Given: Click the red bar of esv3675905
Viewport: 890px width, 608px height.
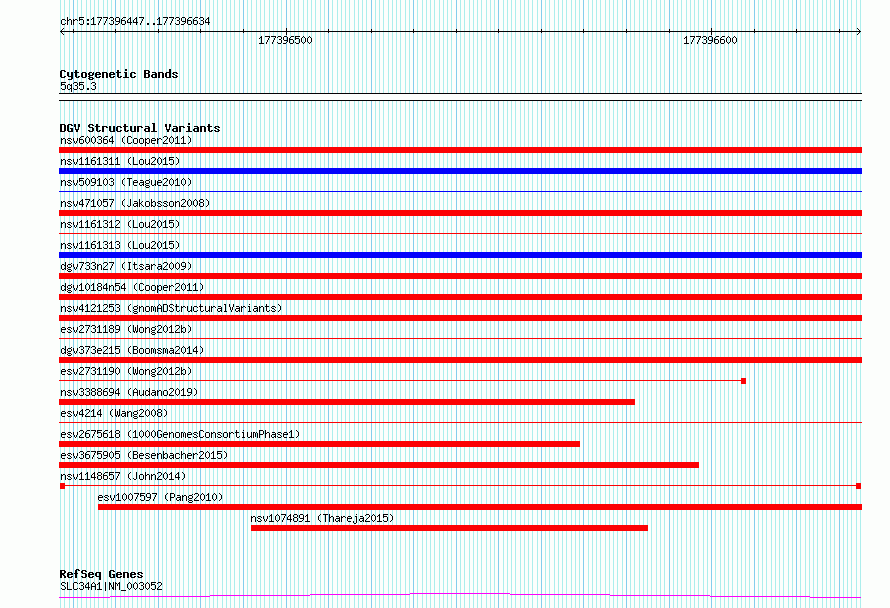Looking at the screenshot, I should [x=379, y=465].
